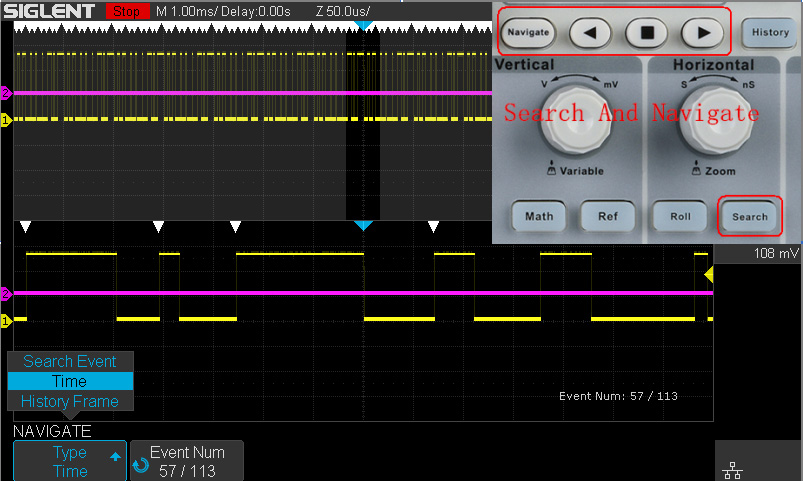803x481 pixels.
Task: Toggle Roll mode button
Action: tap(680, 216)
